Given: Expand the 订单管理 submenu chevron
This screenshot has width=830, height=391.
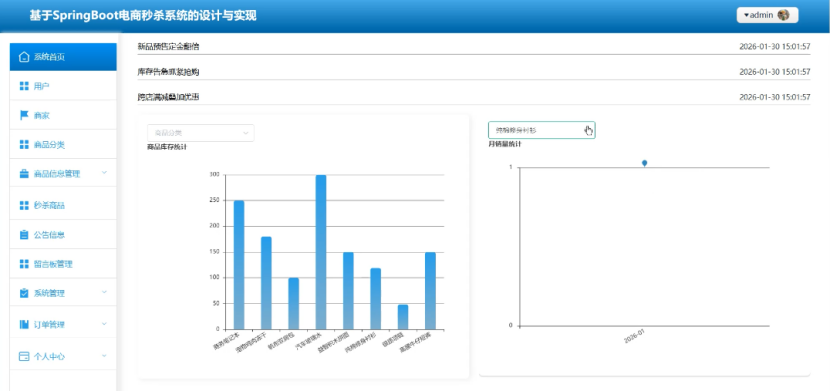Looking at the screenshot, I should point(104,323).
